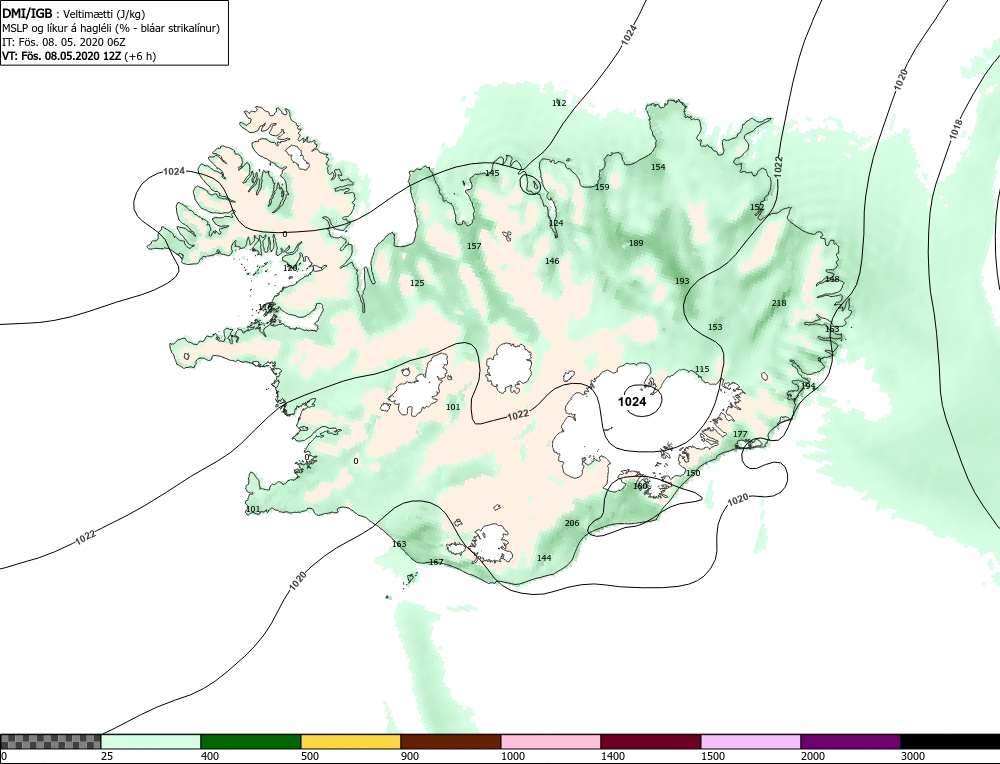The height and width of the screenshot is (764, 1000).
Task: Click the legend tick label 25
Action: coord(107,756)
